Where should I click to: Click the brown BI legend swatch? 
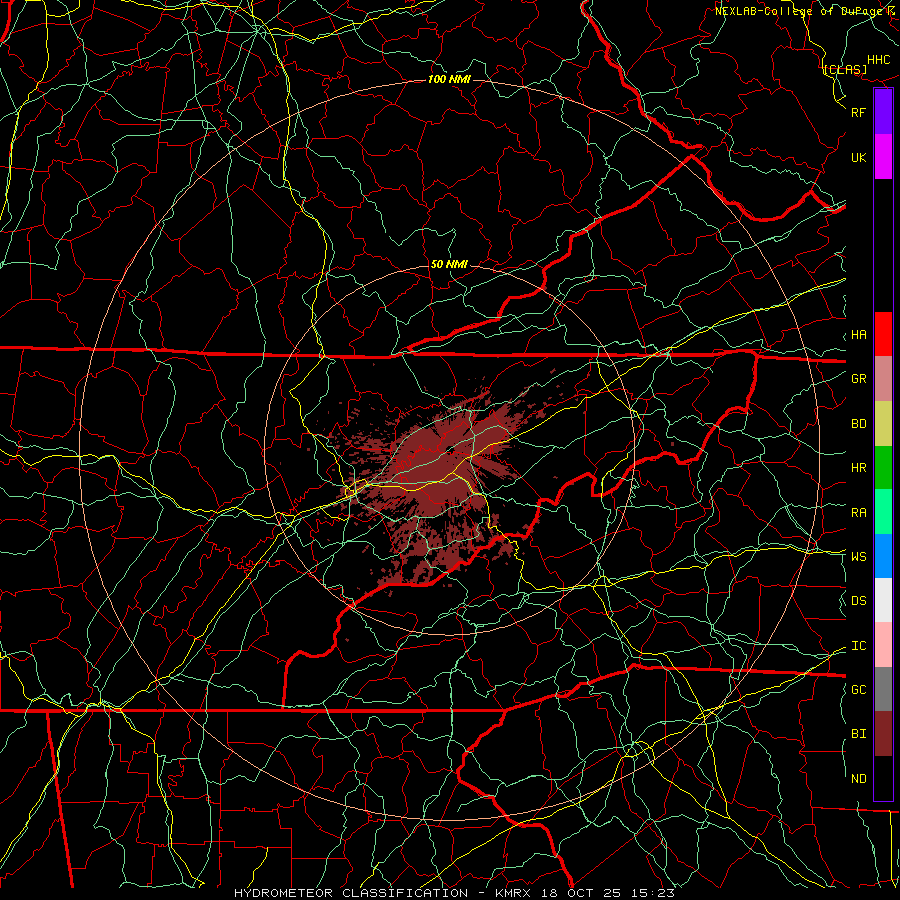[x=883, y=734]
